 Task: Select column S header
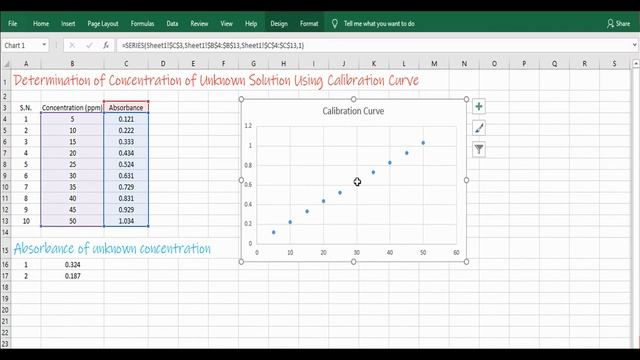pyautogui.click(x=614, y=64)
